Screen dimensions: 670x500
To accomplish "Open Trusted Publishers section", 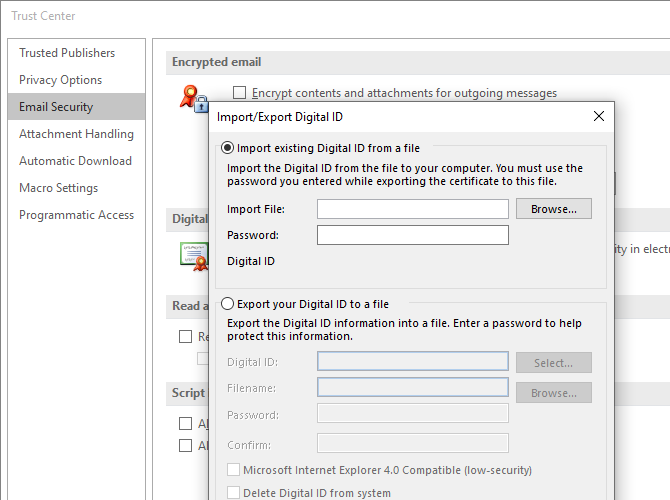I will (67, 53).
